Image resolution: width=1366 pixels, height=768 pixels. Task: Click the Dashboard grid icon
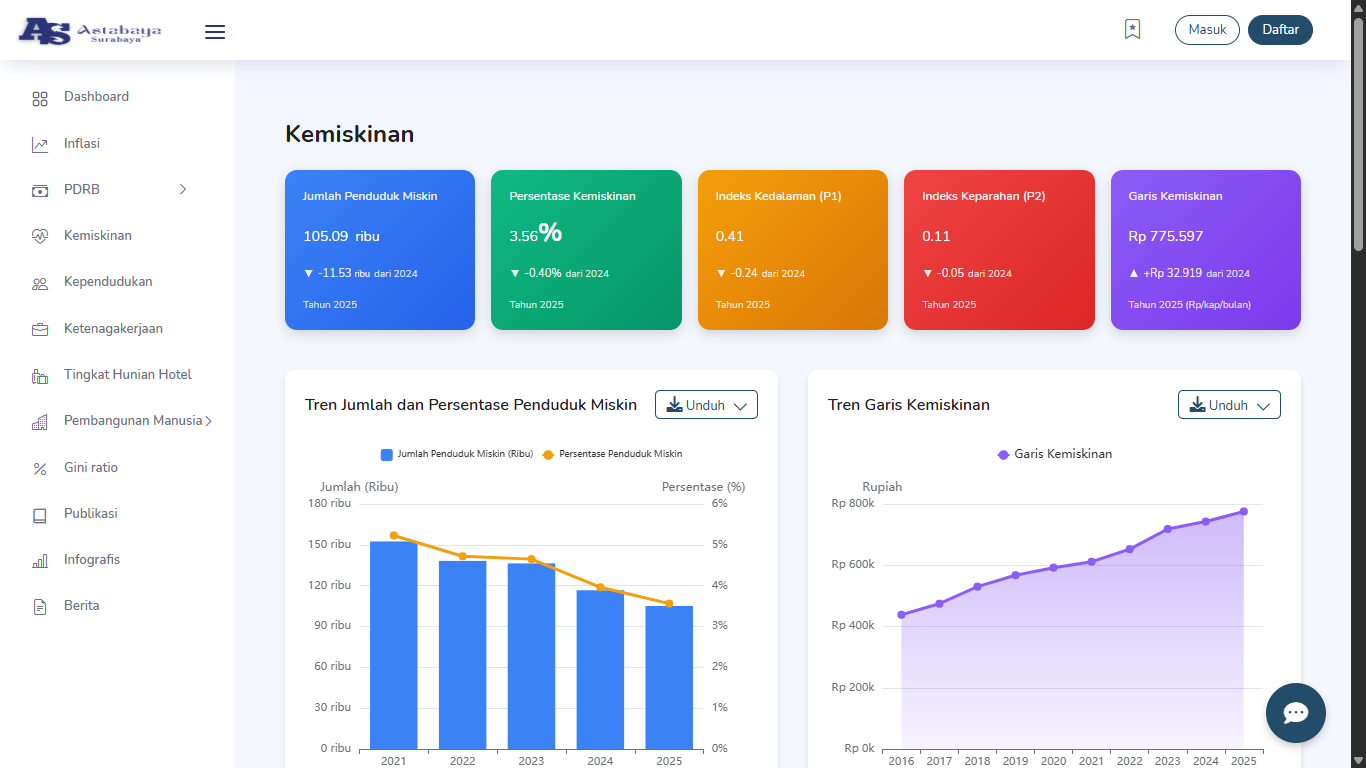[x=40, y=98]
